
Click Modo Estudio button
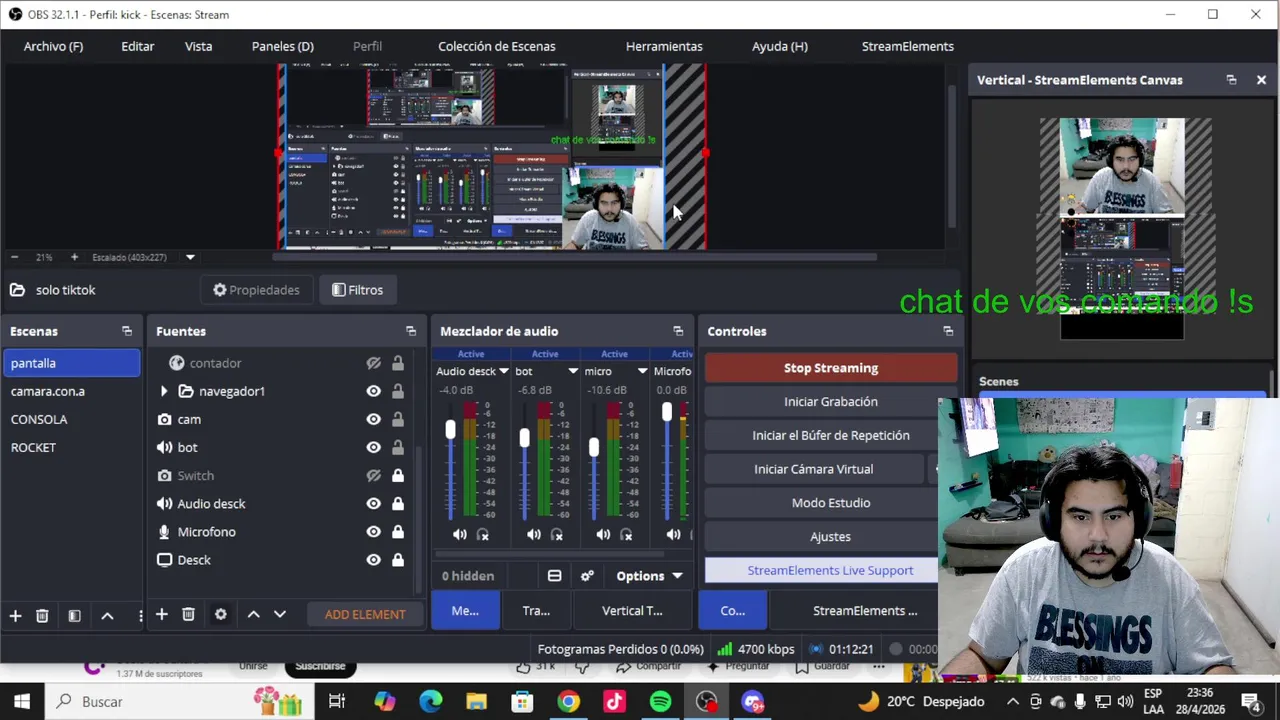831,503
